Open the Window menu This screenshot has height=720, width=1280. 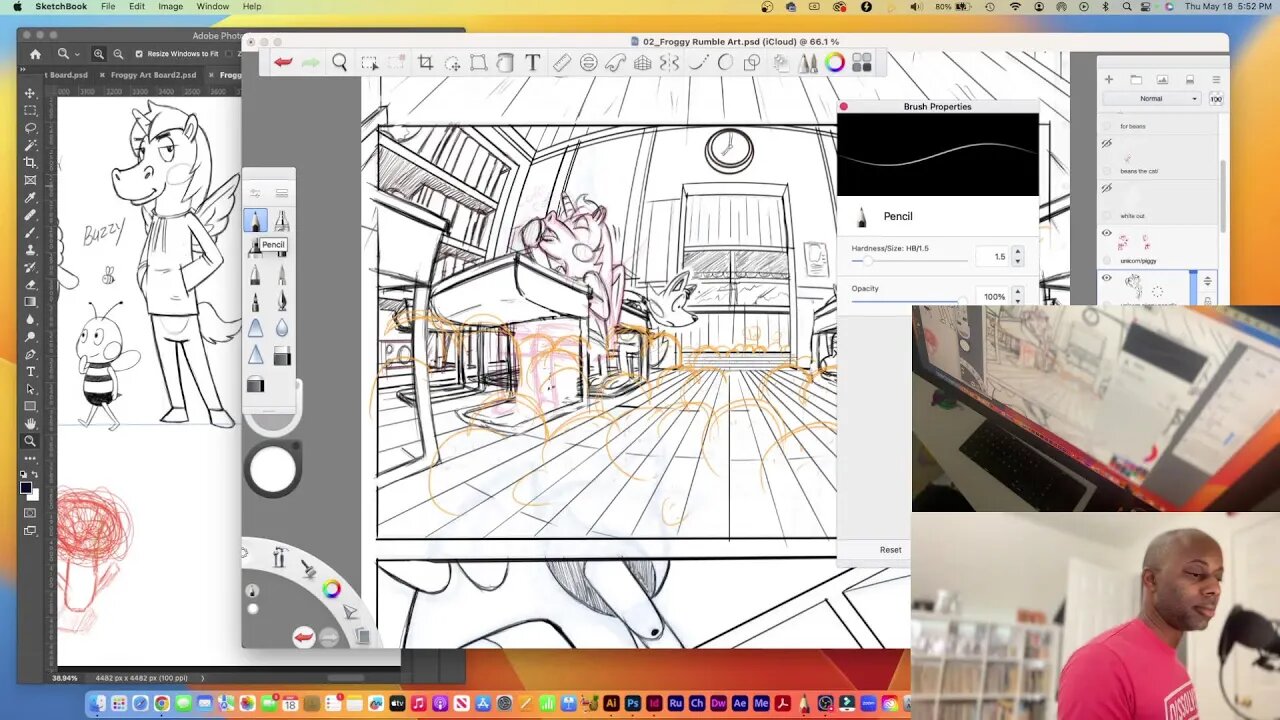[x=213, y=6]
